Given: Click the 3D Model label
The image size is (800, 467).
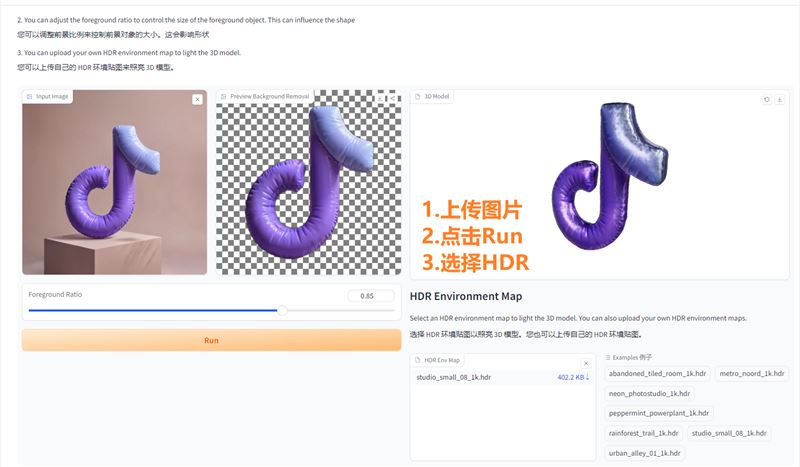Looking at the screenshot, I should pyautogui.click(x=432, y=96).
